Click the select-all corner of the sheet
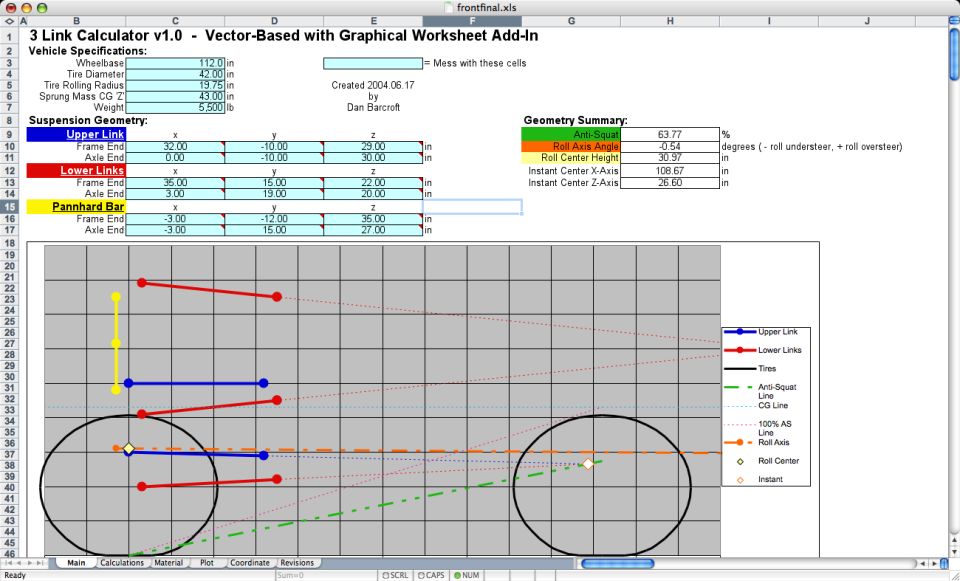 10,21
